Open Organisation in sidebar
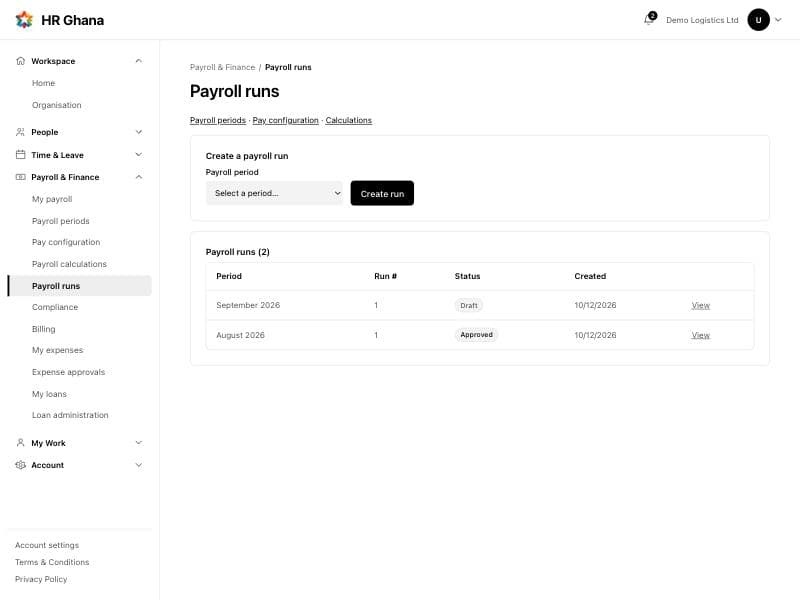This screenshot has height=600, width=800. [x=57, y=105]
